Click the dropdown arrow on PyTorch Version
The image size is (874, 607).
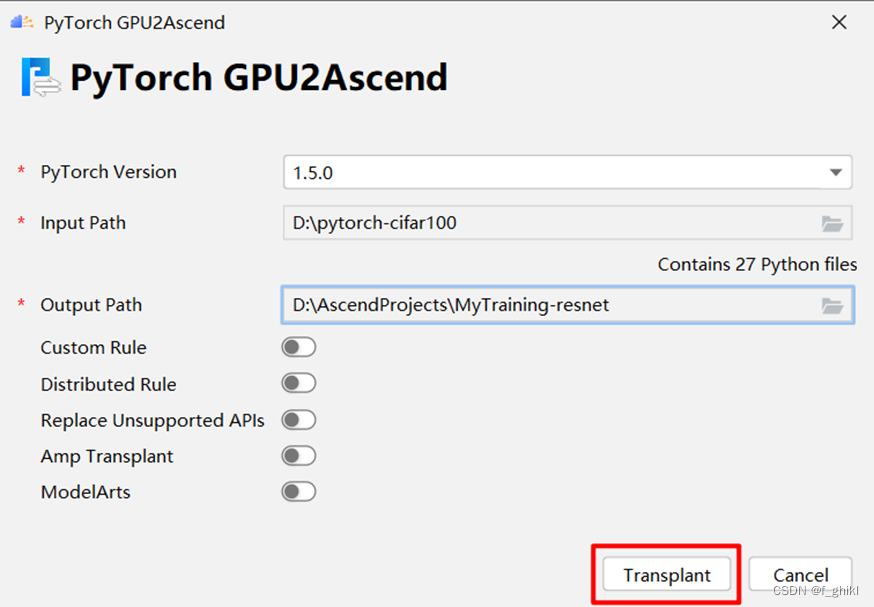pyautogui.click(x=836, y=172)
